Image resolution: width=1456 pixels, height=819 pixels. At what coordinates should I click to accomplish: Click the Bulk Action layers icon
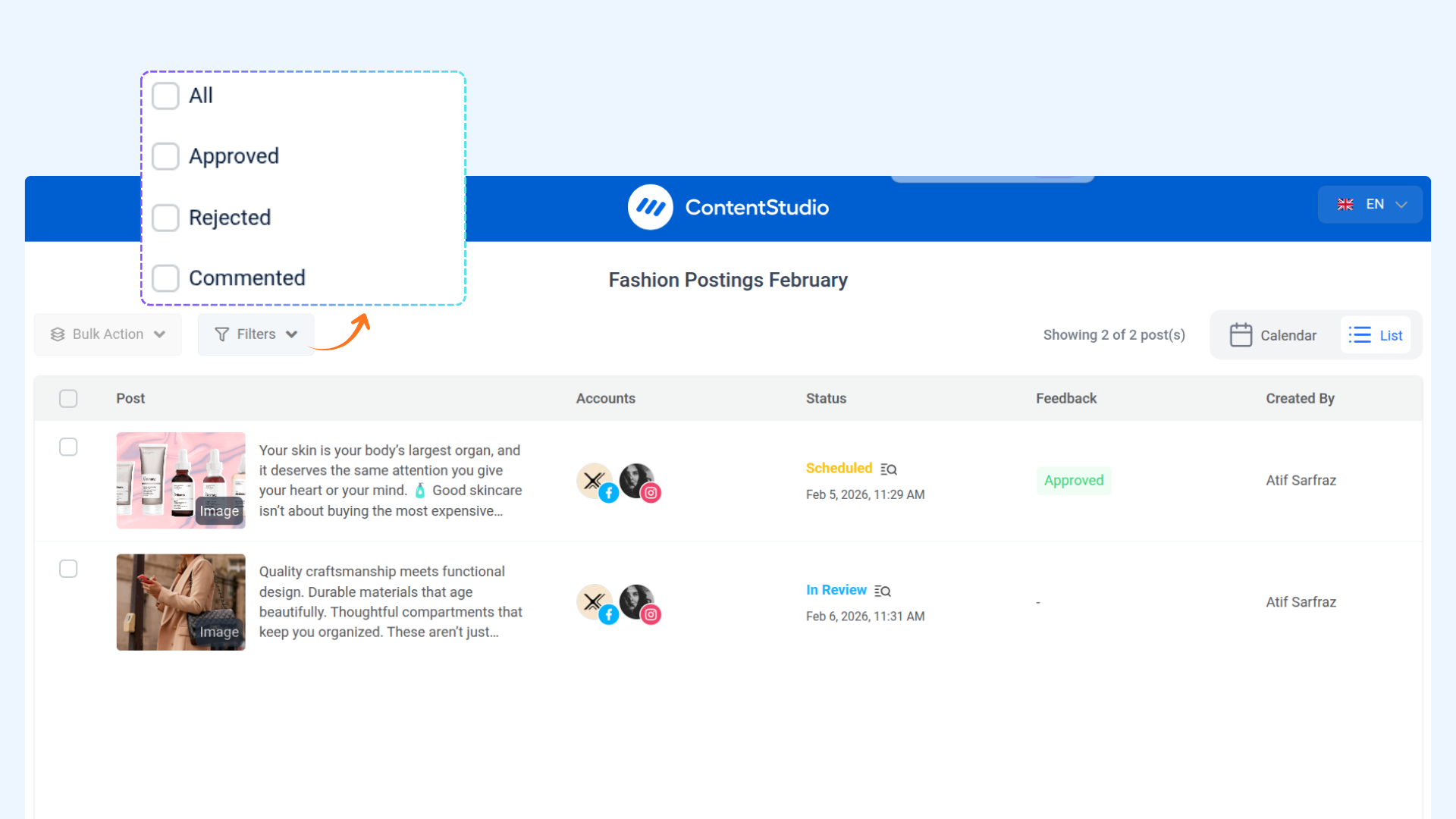58,334
